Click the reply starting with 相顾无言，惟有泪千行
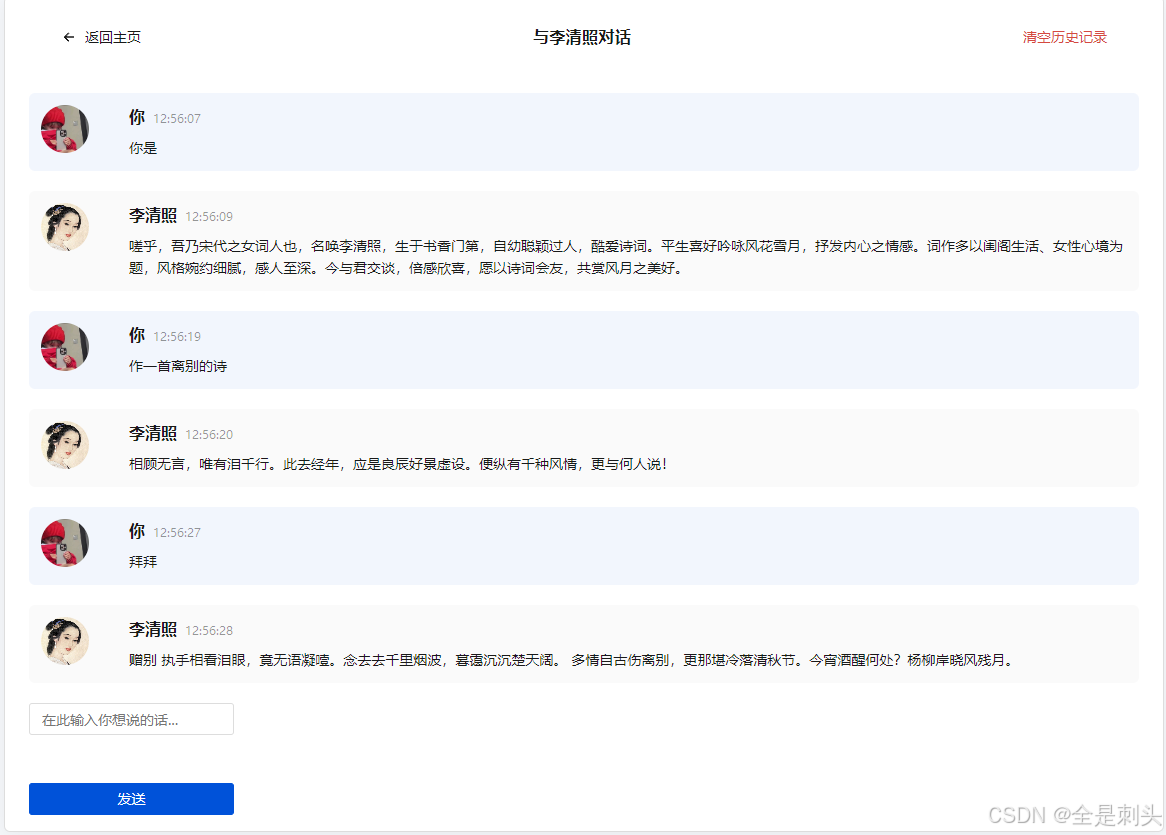Screen dimensions: 1166x835 [399, 464]
